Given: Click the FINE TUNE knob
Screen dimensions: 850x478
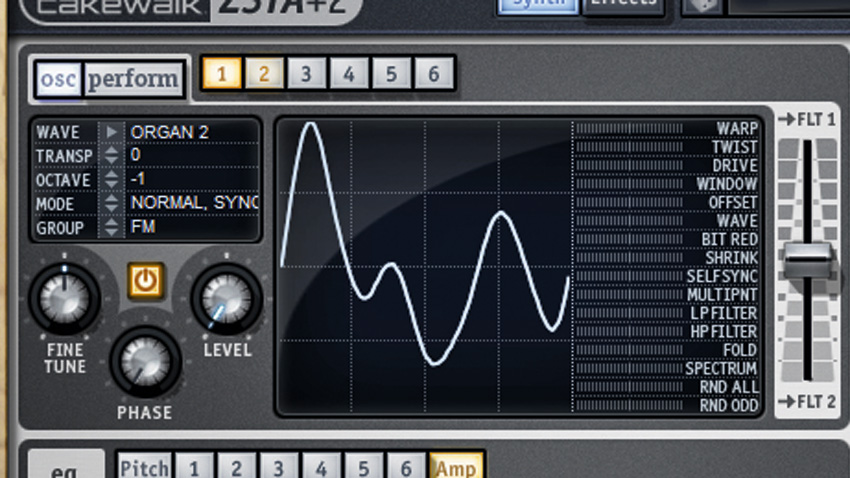Looking at the screenshot, I should coord(65,299).
